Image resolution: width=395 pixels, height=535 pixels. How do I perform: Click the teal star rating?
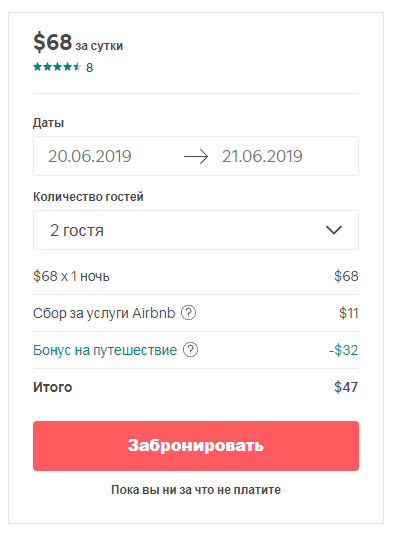(57, 67)
